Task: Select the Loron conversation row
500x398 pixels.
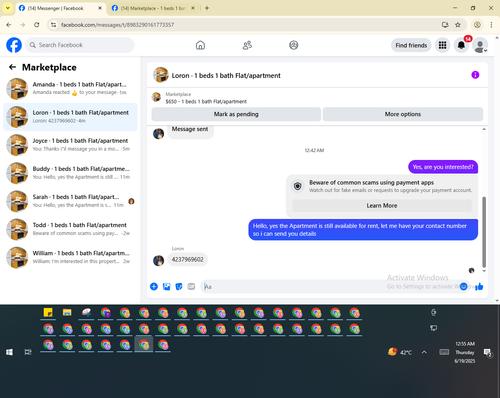Action: point(70,117)
